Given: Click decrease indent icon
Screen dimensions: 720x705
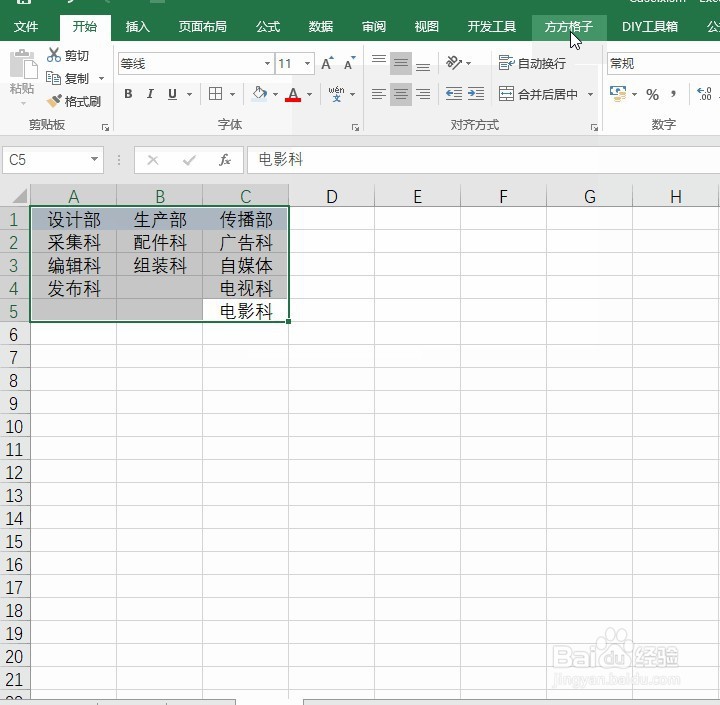Looking at the screenshot, I should click(x=454, y=94).
